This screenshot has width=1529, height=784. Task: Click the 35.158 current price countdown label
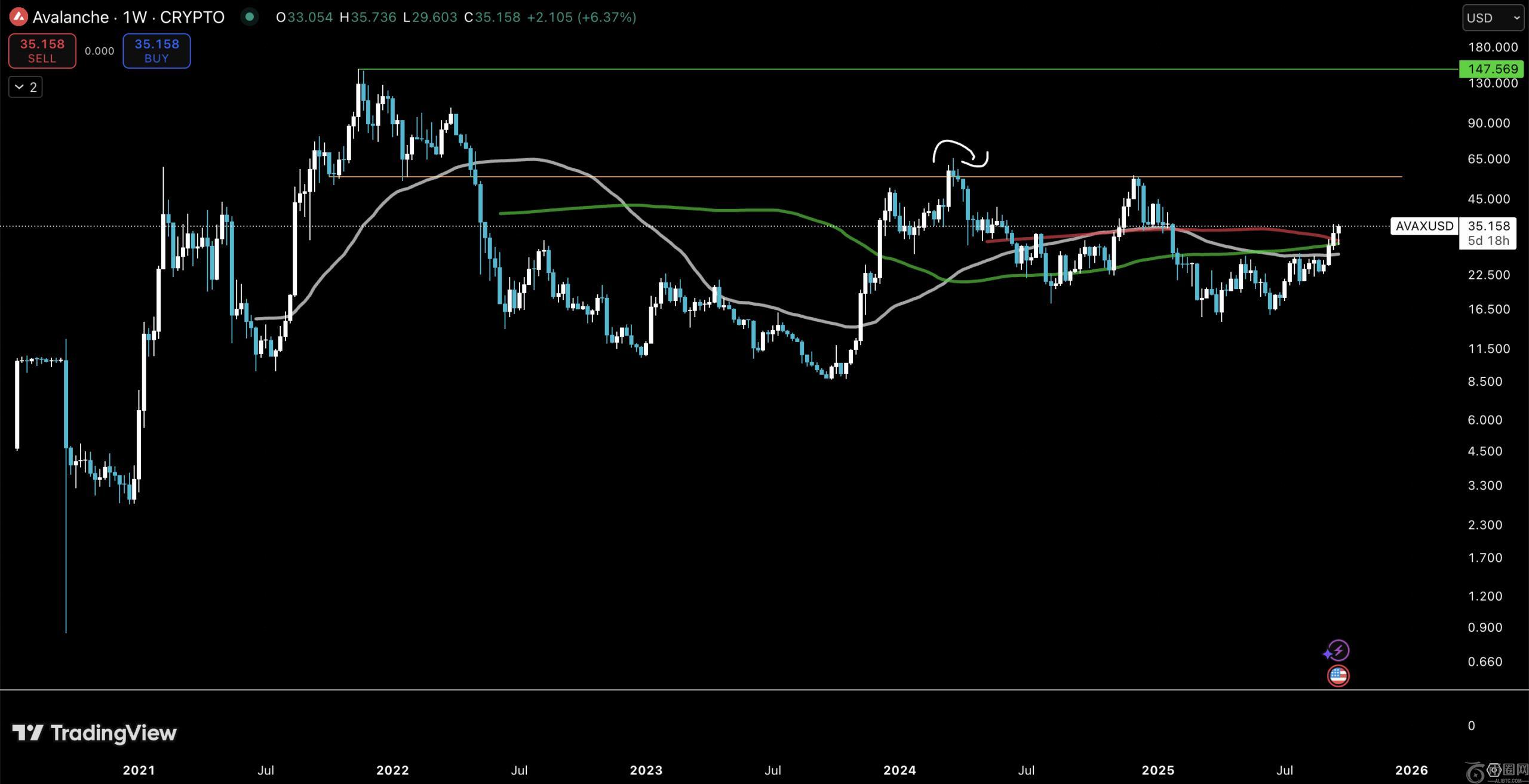point(1488,233)
